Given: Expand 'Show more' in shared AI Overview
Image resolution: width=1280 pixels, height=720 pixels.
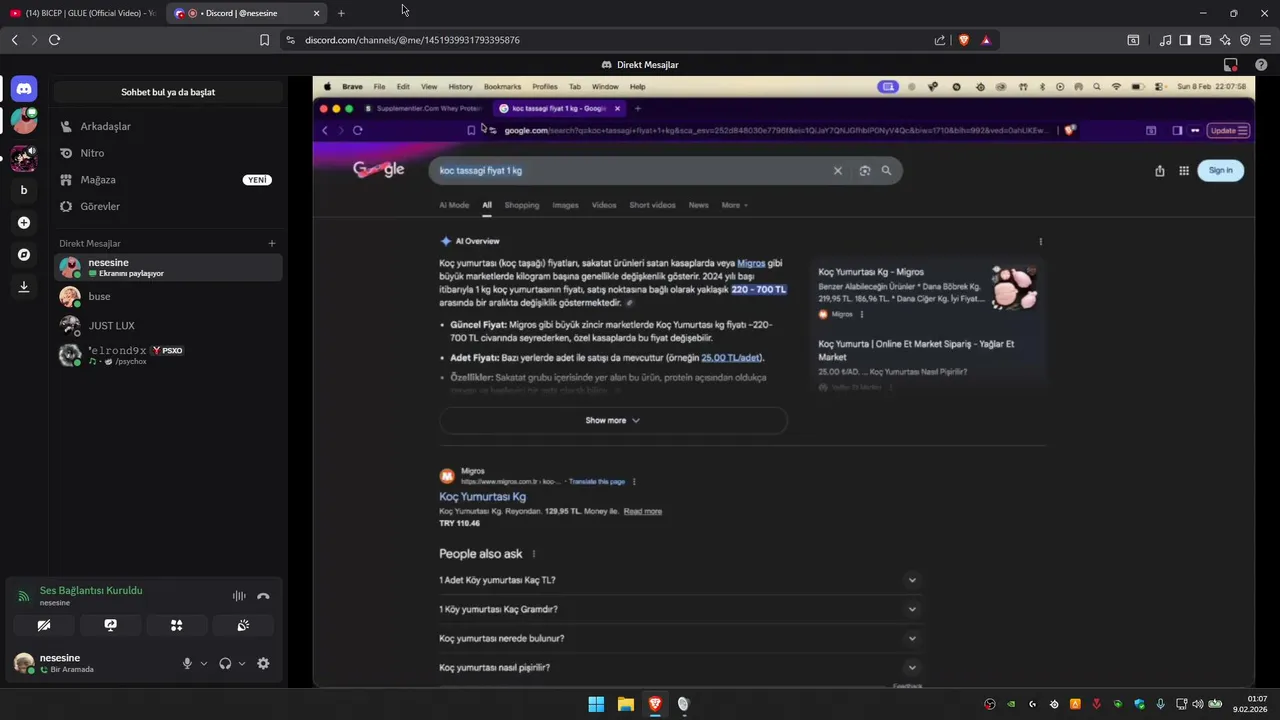Looking at the screenshot, I should click(x=613, y=420).
